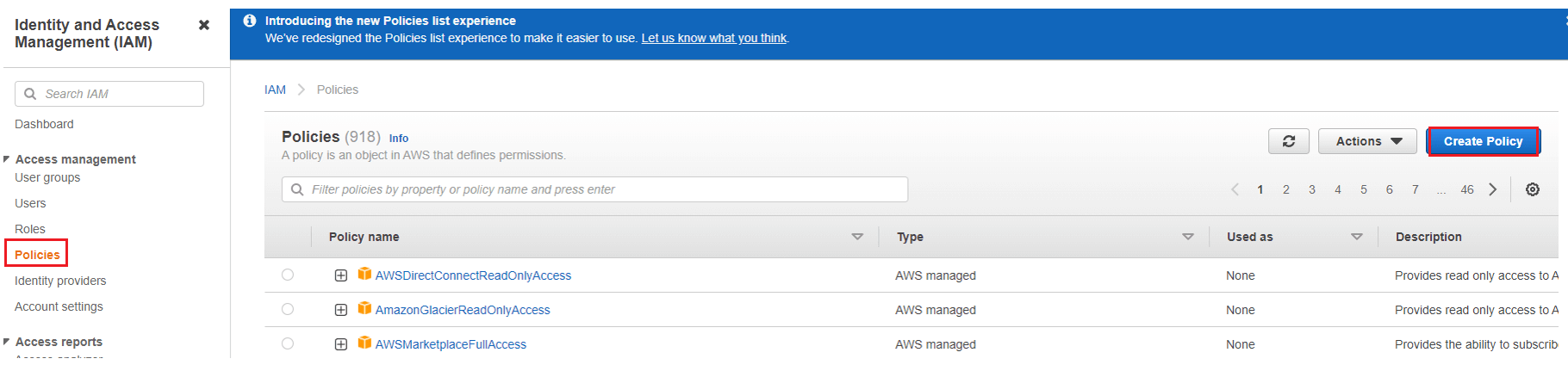The width and height of the screenshot is (1568, 371).
Task: Open Dashboard in the sidebar
Action: click(44, 124)
